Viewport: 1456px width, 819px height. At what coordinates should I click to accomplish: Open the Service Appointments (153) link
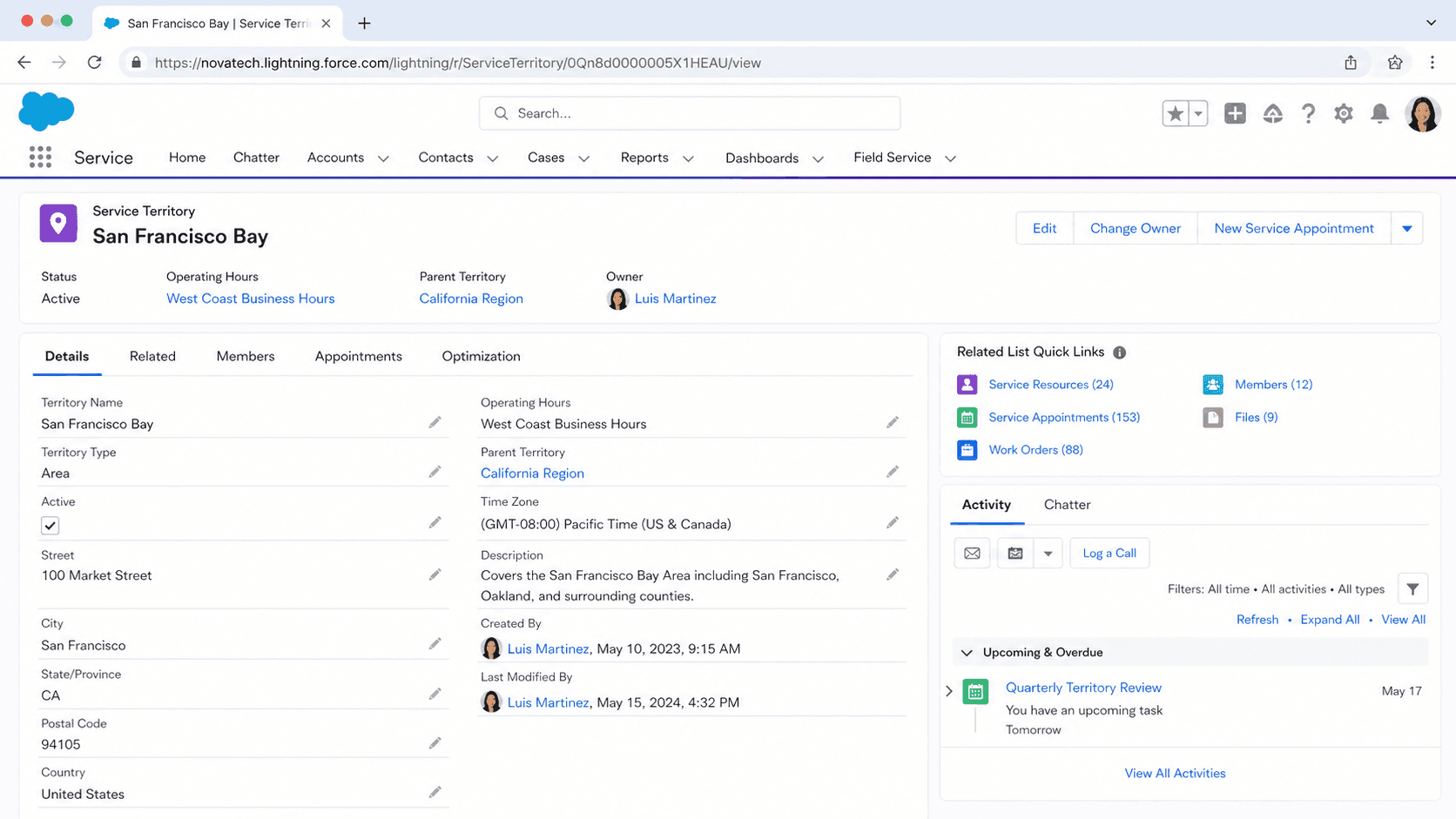(x=1064, y=418)
